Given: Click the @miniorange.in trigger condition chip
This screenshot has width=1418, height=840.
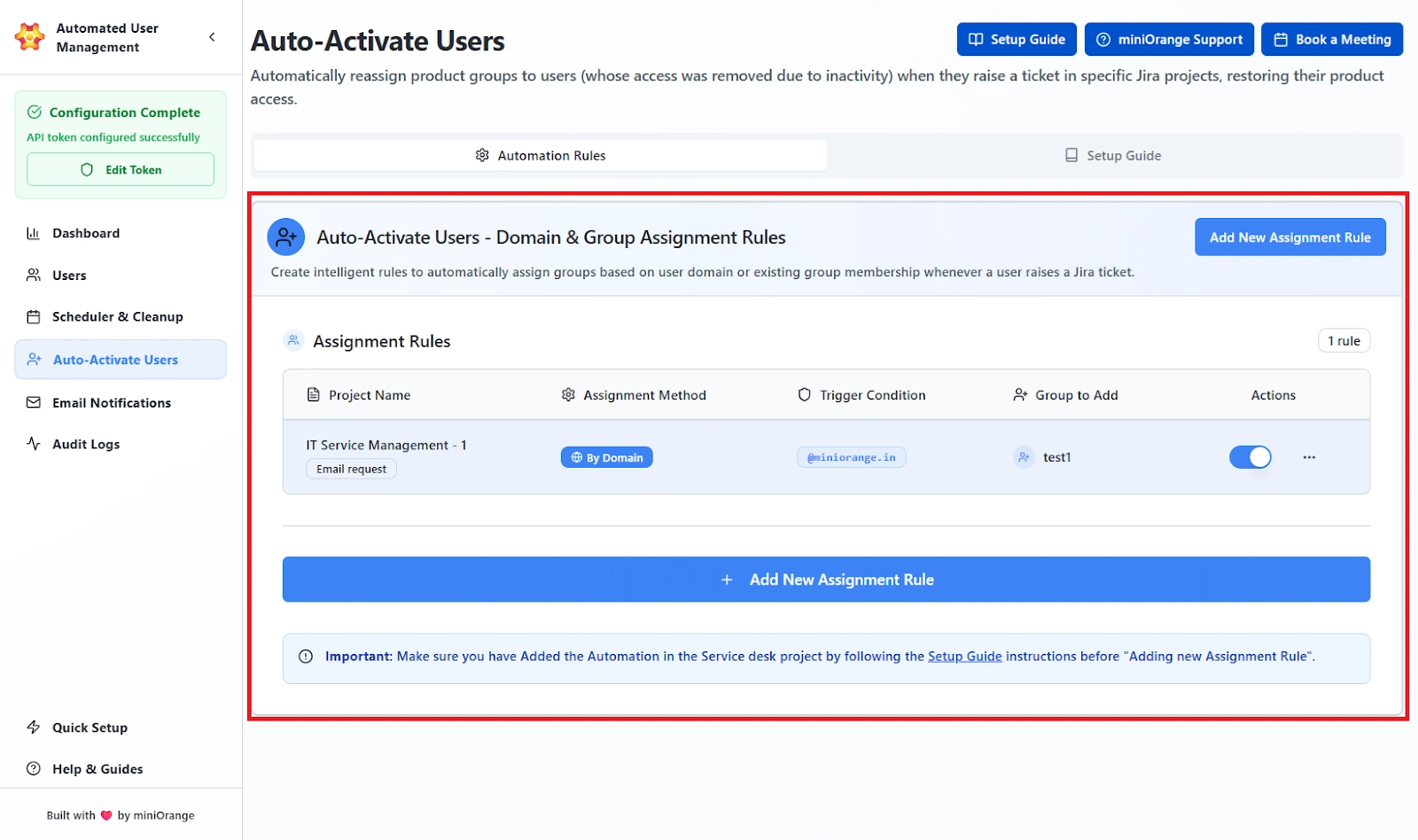Looking at the screenshot, I should (851, 457).
